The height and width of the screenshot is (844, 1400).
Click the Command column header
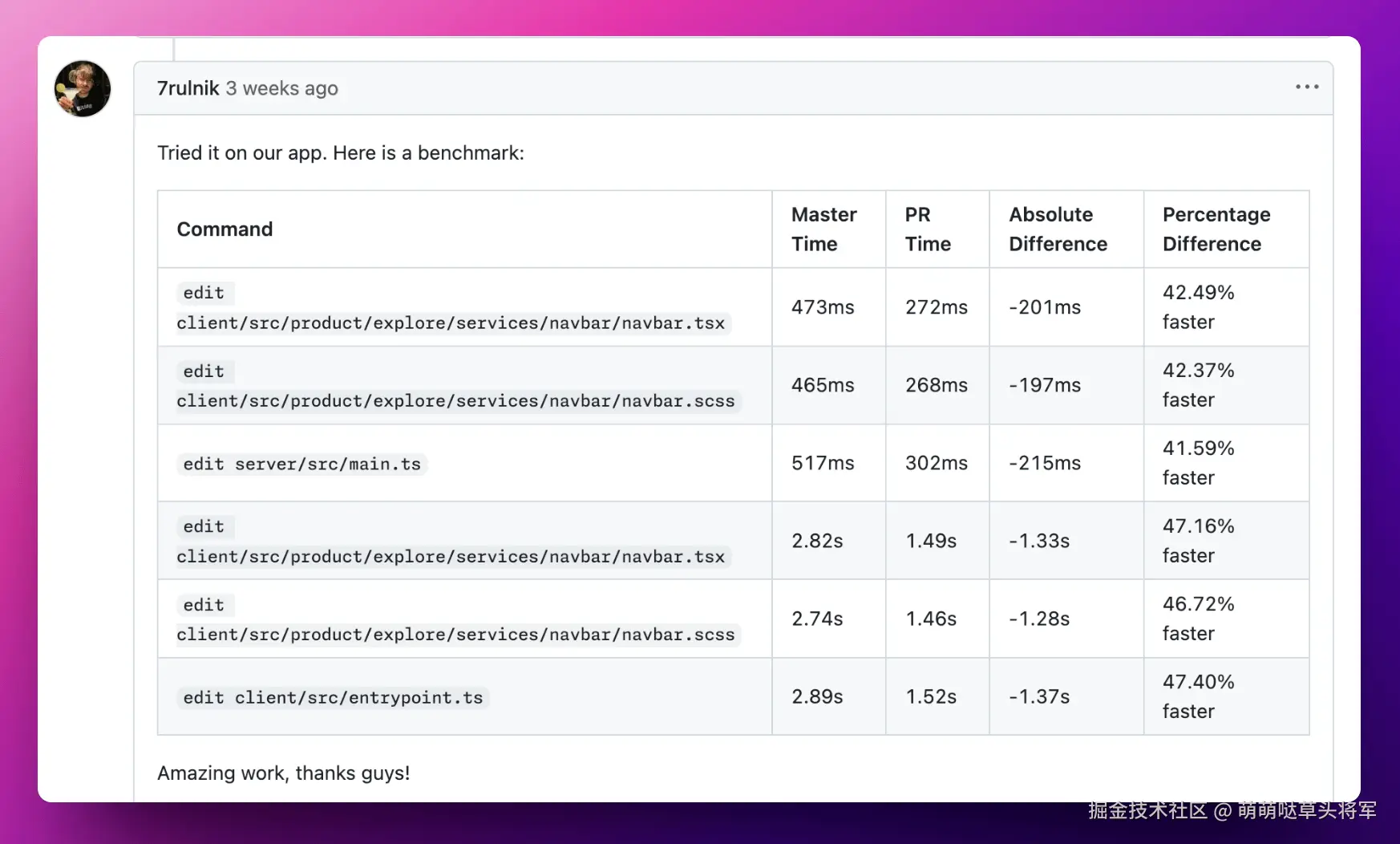point(225,229)
